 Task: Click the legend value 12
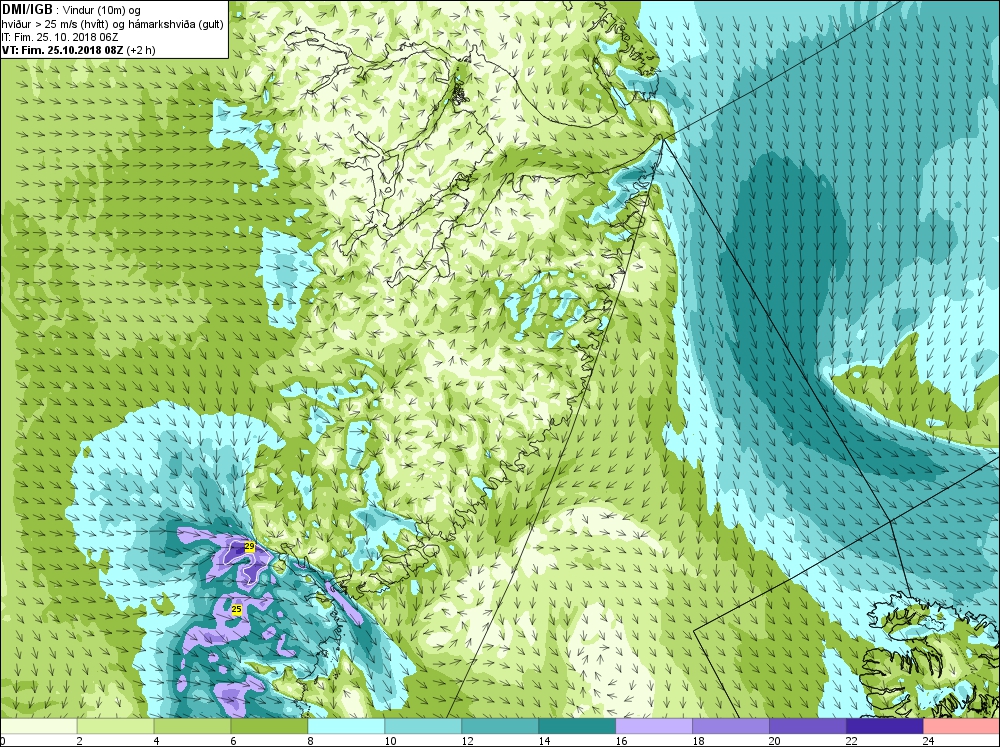pos(467,741)
